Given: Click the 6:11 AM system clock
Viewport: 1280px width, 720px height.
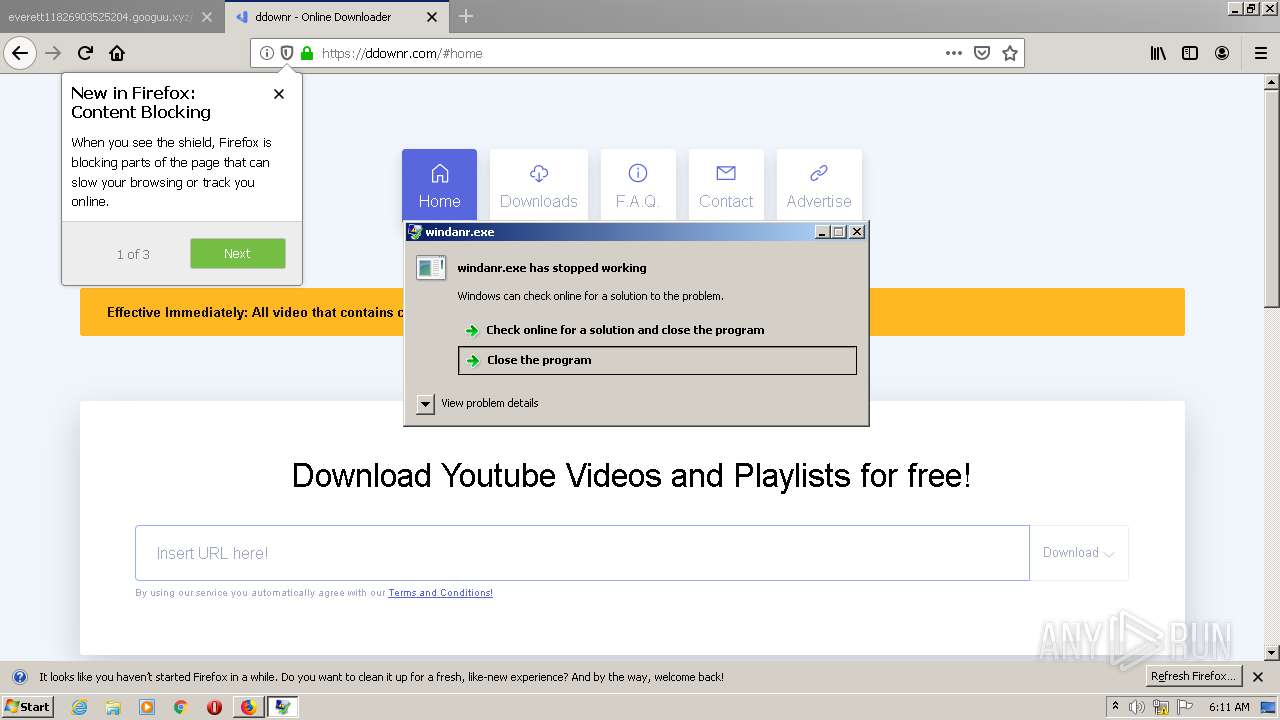Looking at the screenshot, I should (x=1229, y=707).
